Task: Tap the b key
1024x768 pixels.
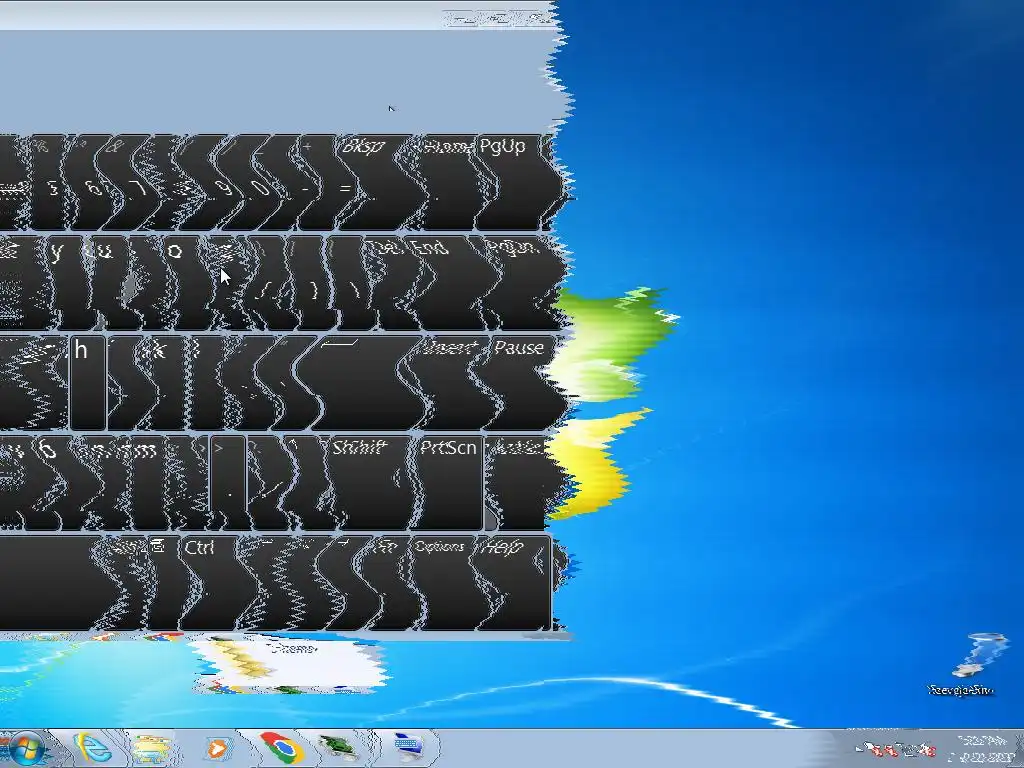Action: [49, 483]
